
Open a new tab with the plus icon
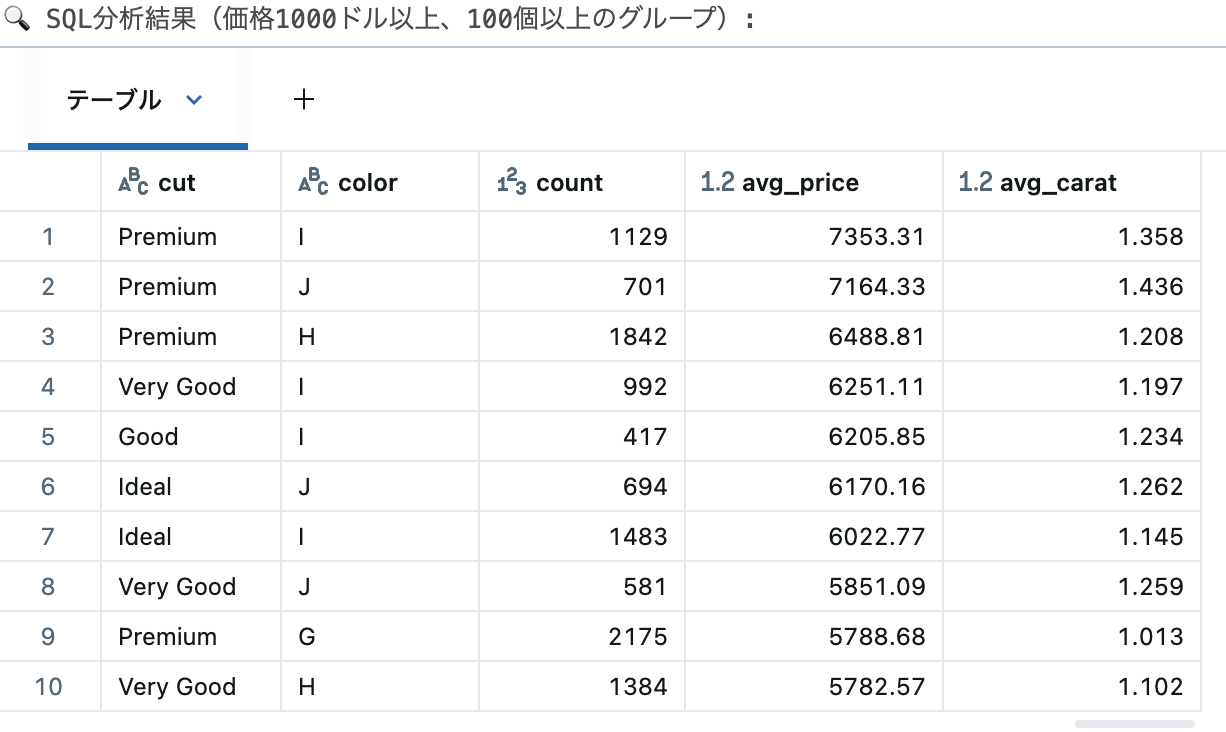click(x=303, y=99)
